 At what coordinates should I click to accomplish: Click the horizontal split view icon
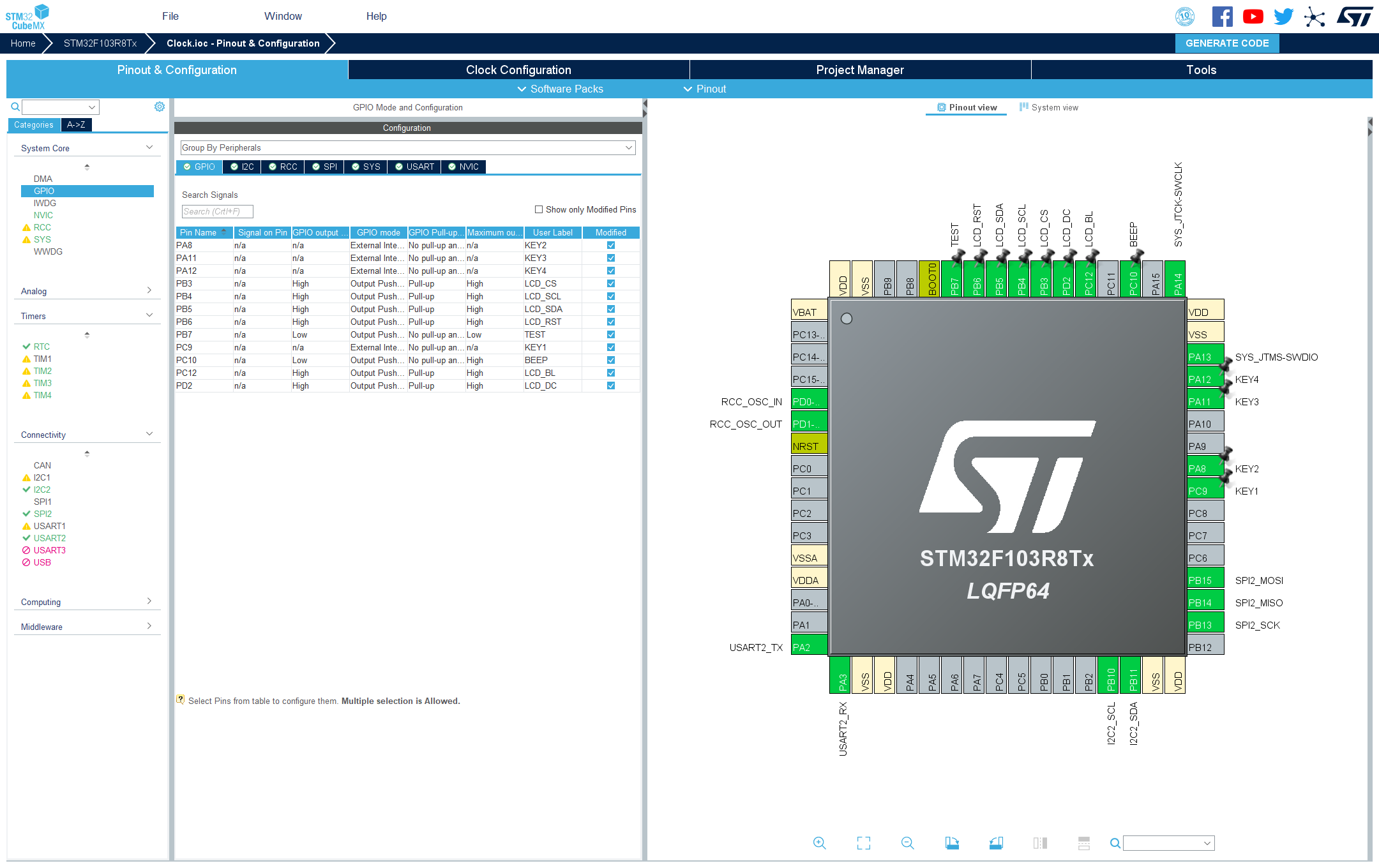[x=1084, y=843]
